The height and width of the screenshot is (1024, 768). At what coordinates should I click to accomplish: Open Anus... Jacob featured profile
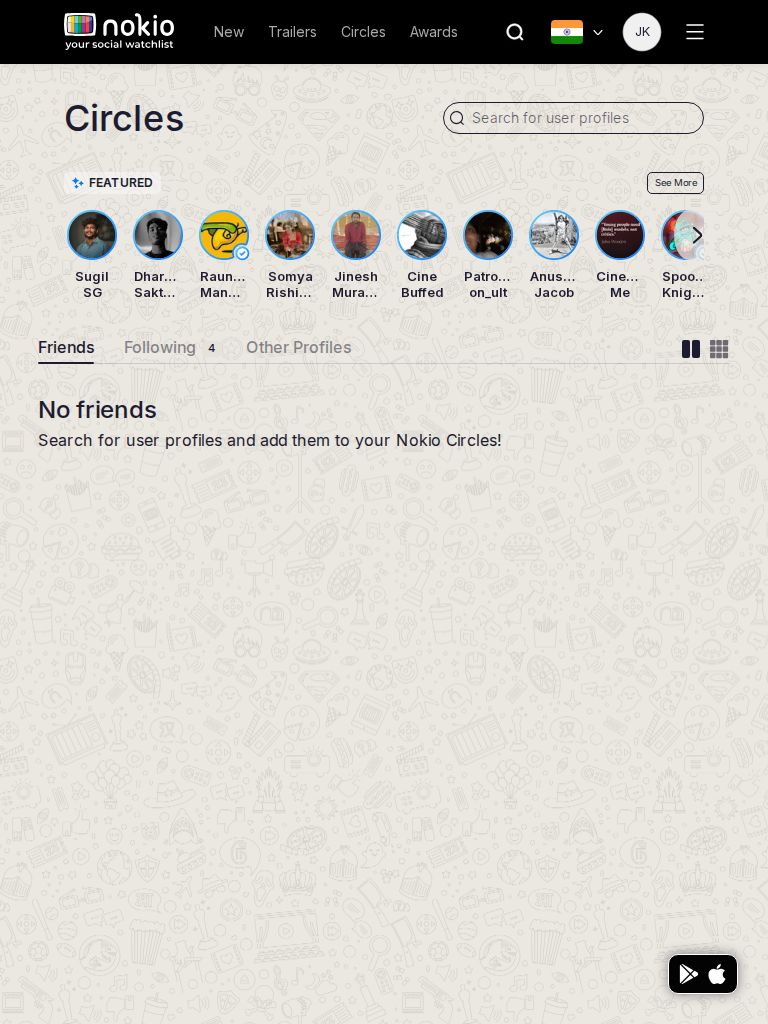554,255
